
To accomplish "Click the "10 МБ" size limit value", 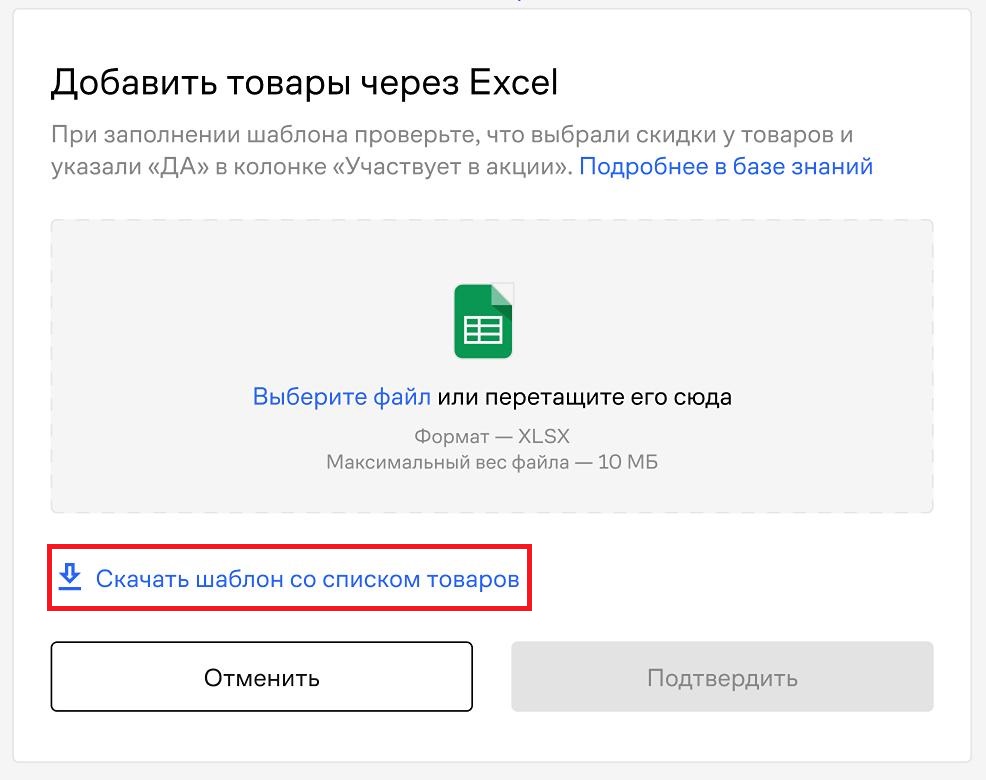I will pos(628,462).
